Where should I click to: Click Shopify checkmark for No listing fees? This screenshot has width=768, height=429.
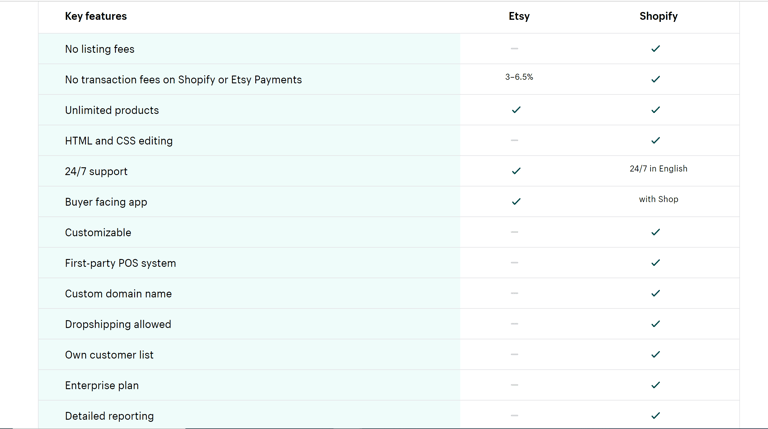(x=656, y=48)
